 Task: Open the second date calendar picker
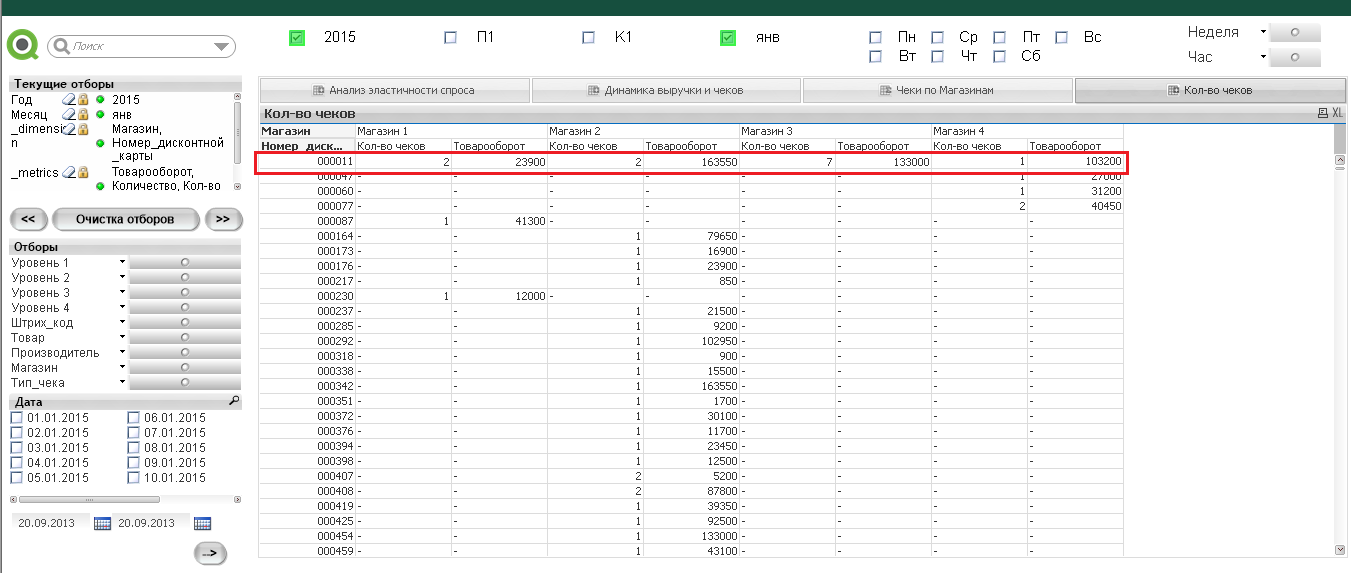[202, 523]
